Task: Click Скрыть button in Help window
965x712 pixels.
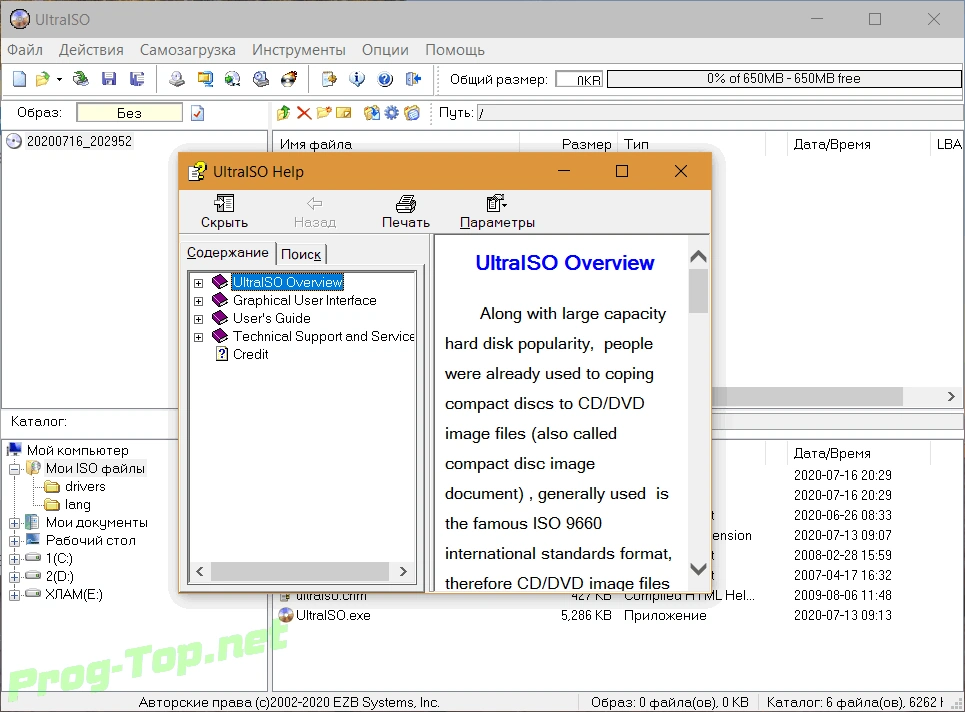Action: tap(224, 212)
